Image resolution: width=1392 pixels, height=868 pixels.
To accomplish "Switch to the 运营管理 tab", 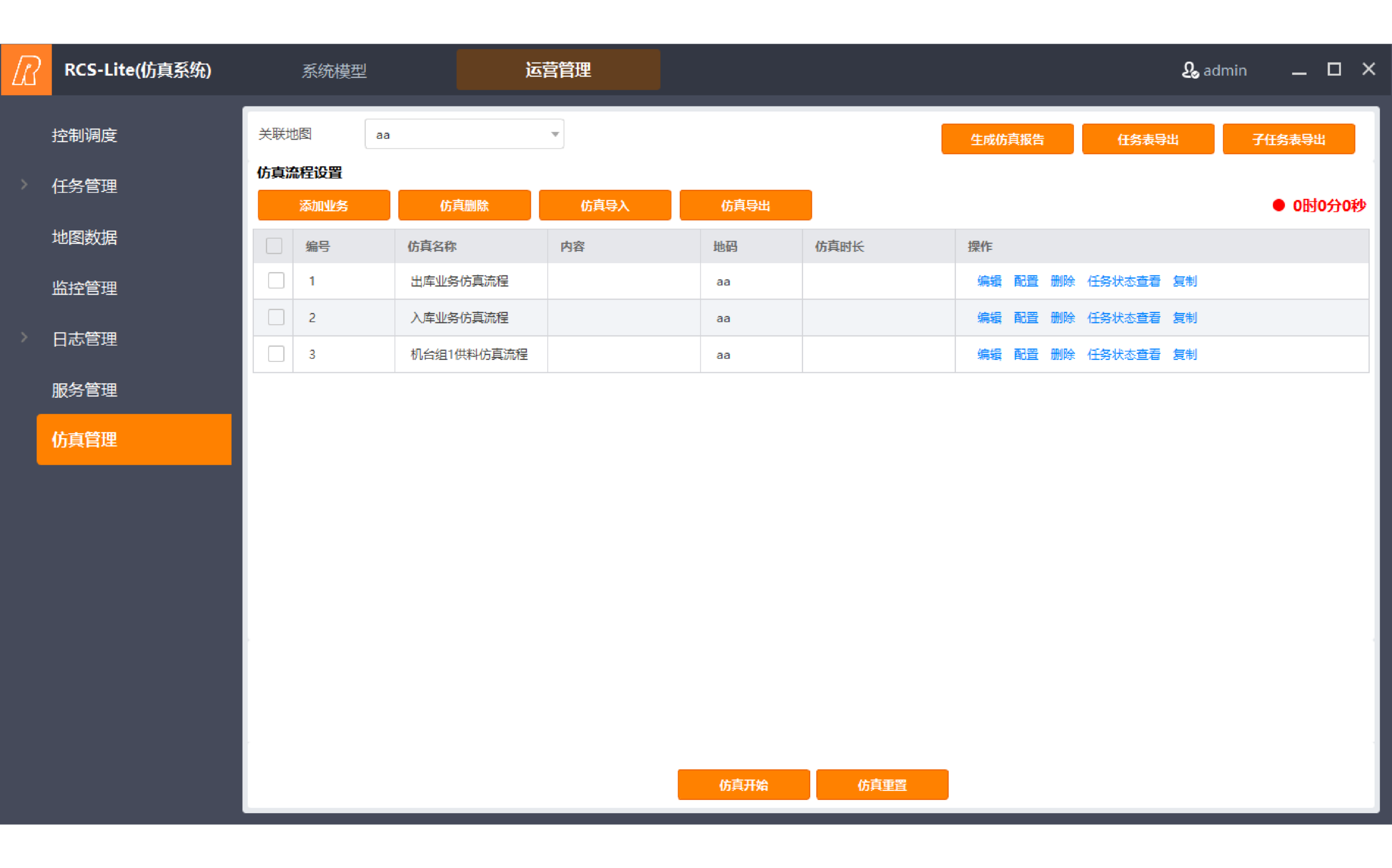I will pos(558,70).
